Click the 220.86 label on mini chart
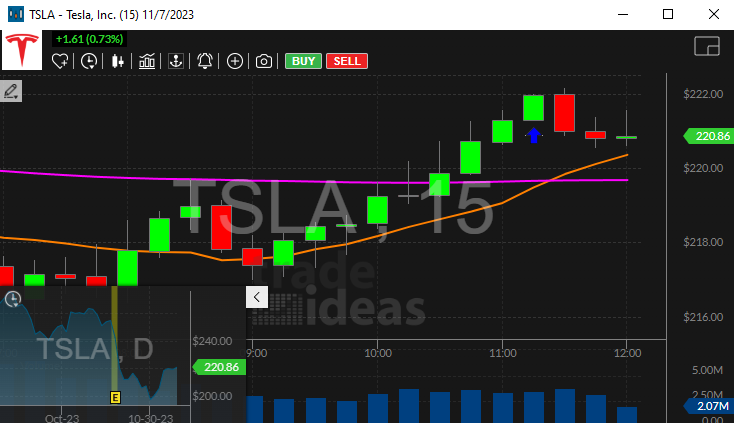The width and height of the screenshot is (734, 423). [x=219, y=367]
